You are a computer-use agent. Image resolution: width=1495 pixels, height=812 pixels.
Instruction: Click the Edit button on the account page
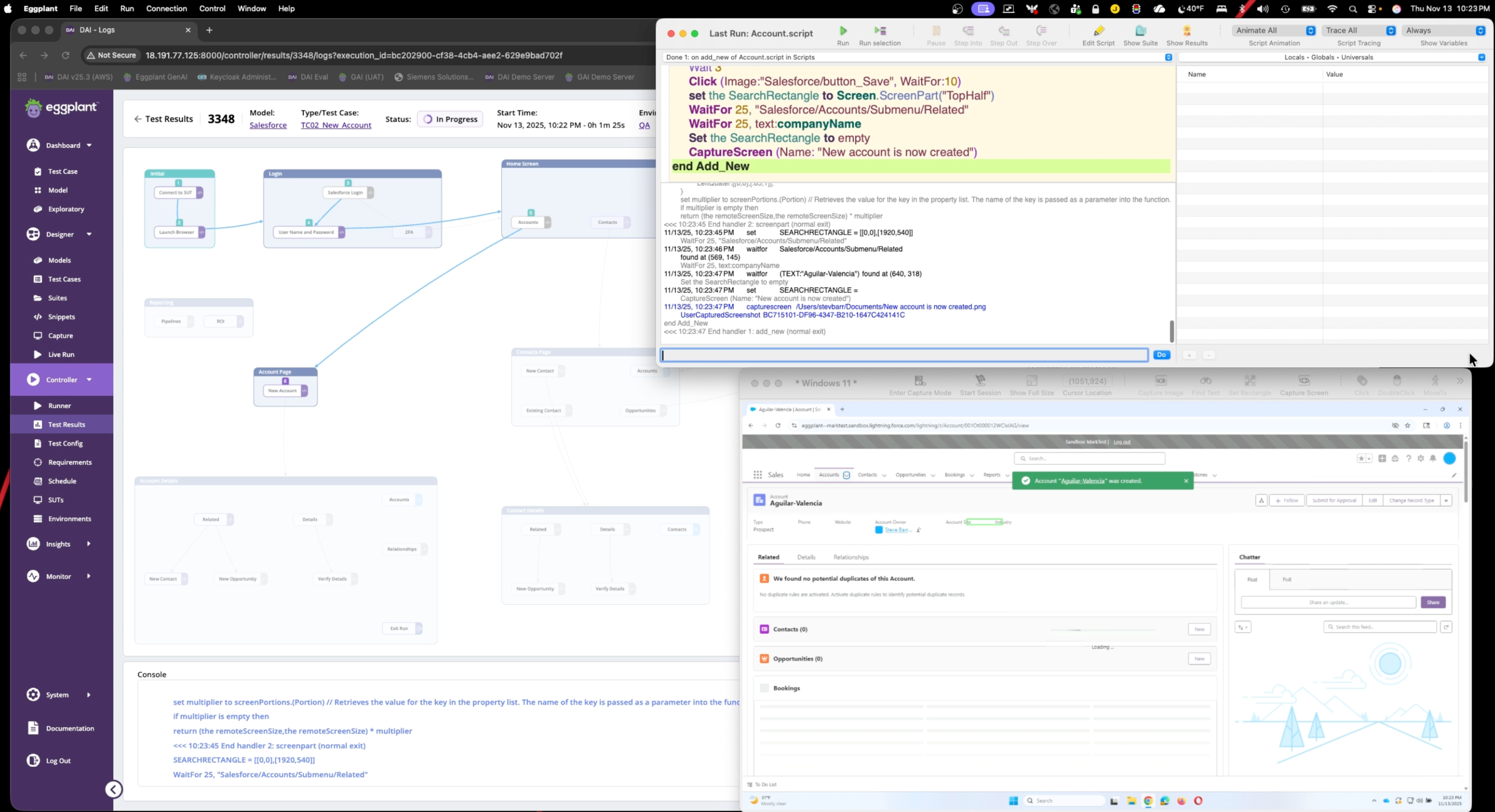tap(1373, 500)
